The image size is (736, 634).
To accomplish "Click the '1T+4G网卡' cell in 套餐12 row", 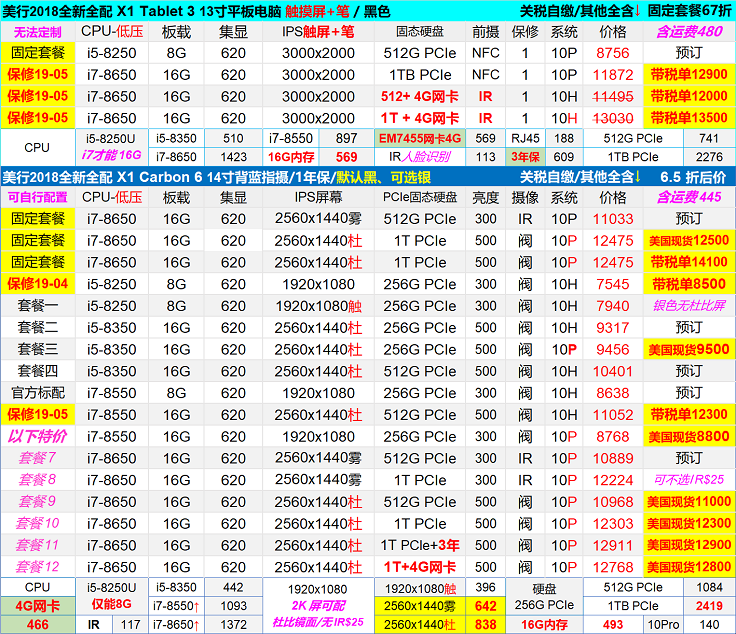I will [x=420, y=567].
